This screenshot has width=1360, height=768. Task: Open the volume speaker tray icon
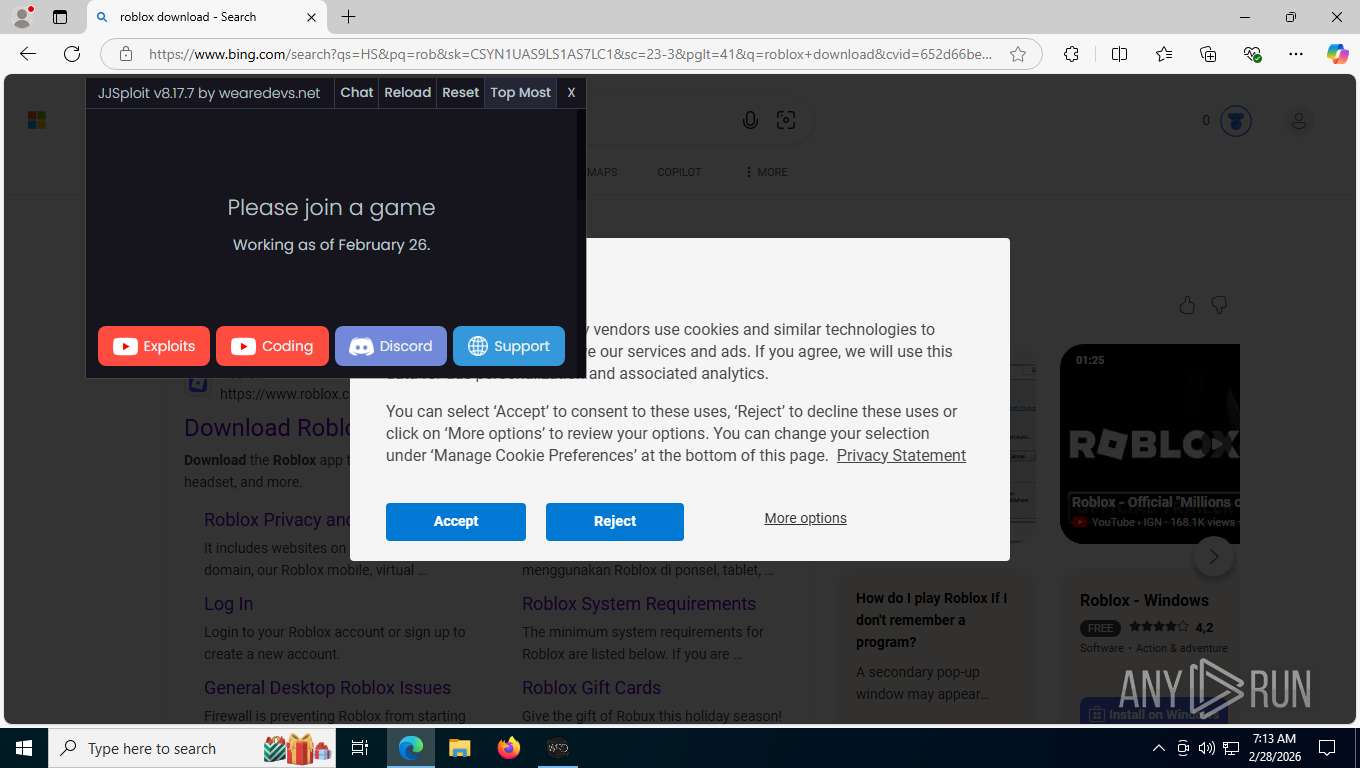1206,748
